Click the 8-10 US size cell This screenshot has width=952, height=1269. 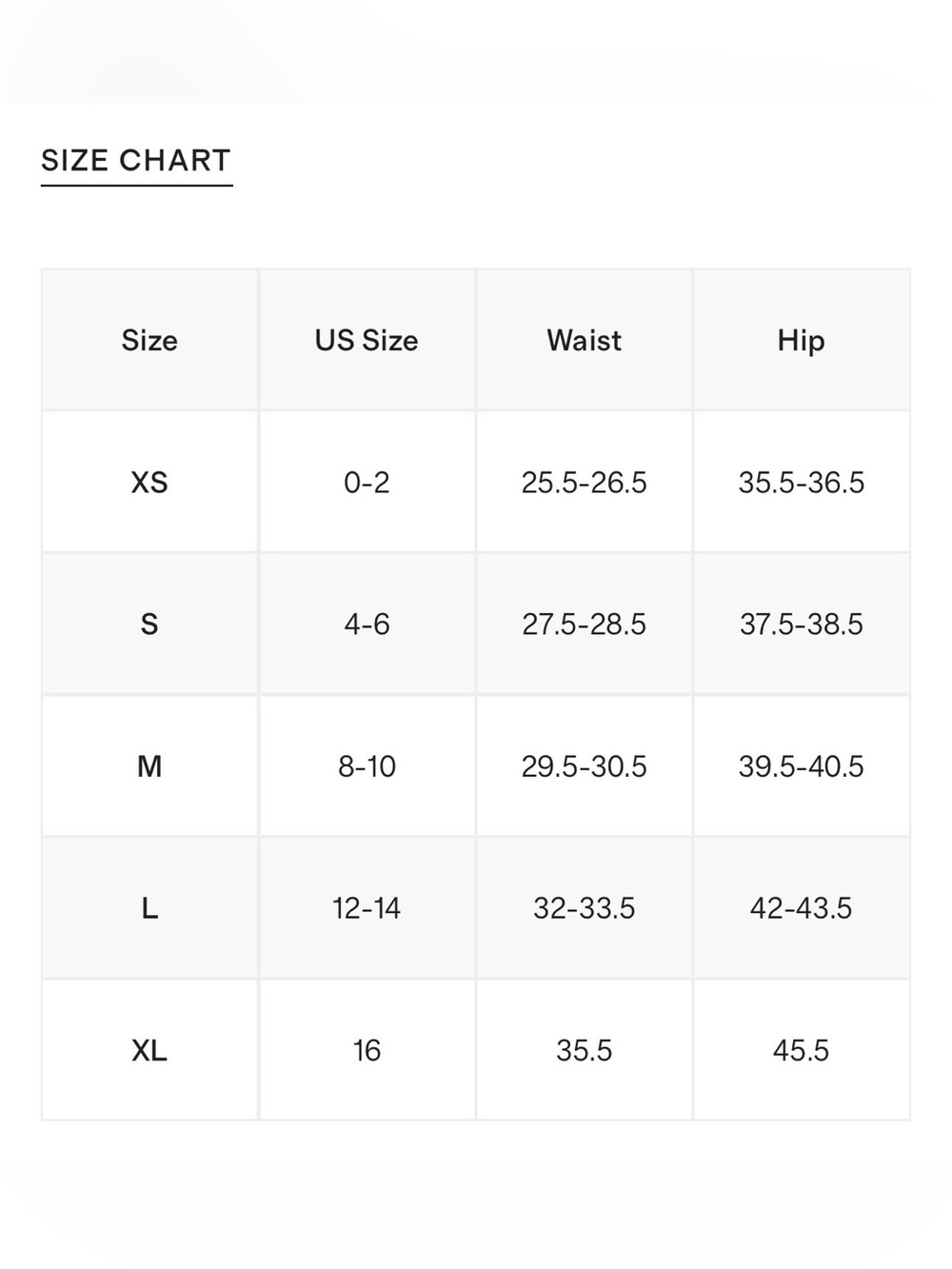[367, 765]
